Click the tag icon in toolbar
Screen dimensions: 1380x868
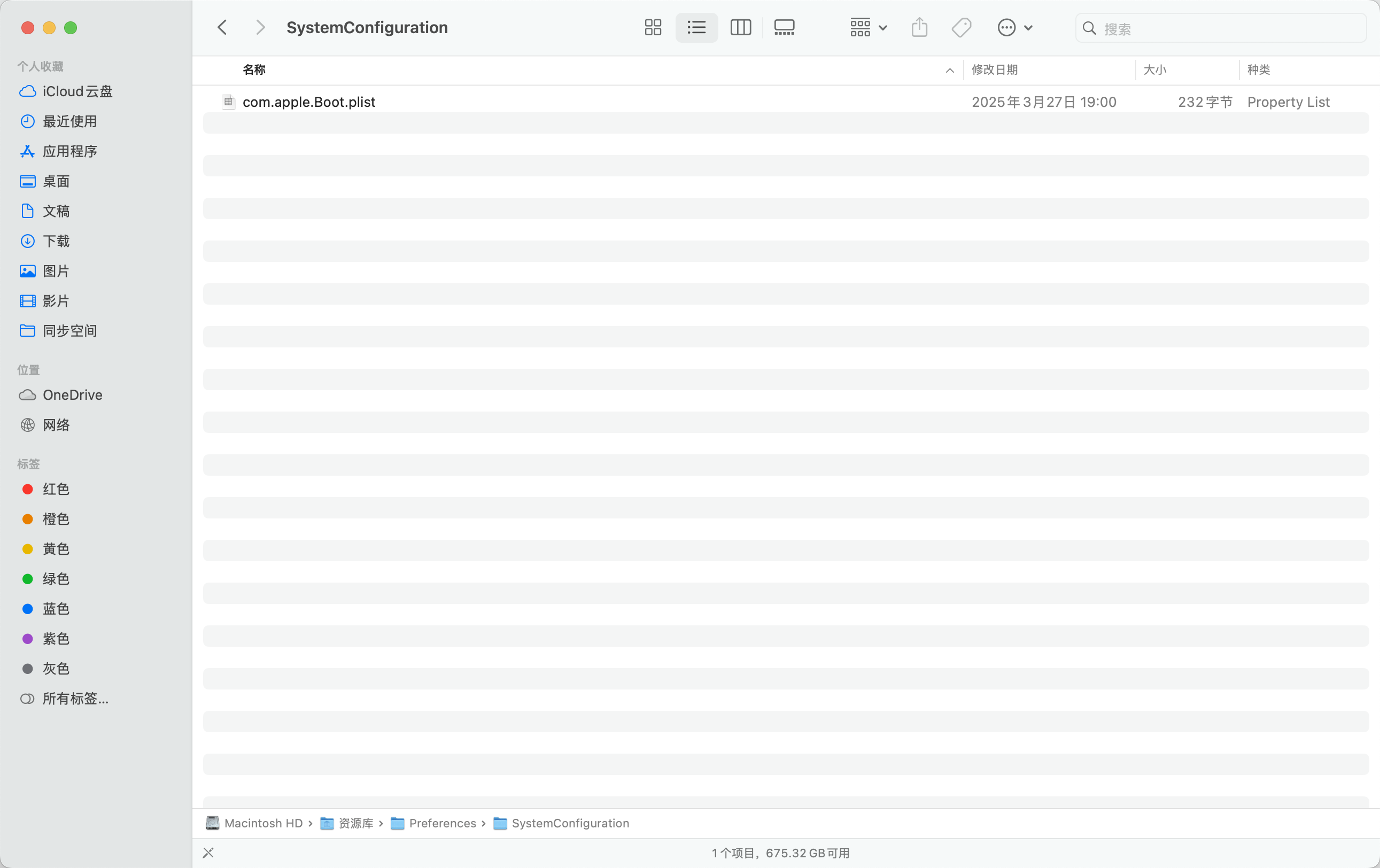pyautogui.click(x=961, y=27)
